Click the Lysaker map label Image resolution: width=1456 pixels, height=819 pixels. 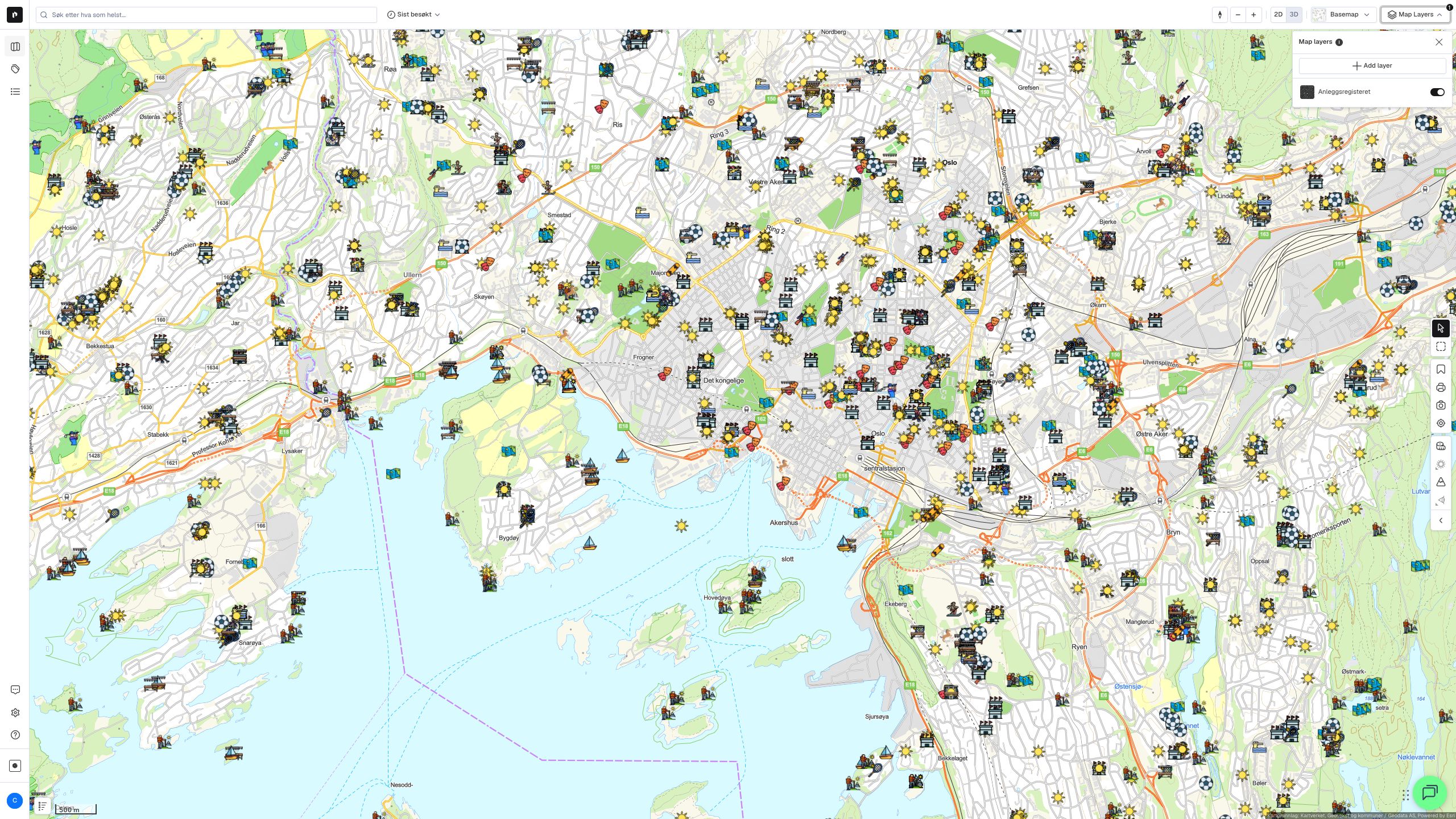click(x=292, y=452)
